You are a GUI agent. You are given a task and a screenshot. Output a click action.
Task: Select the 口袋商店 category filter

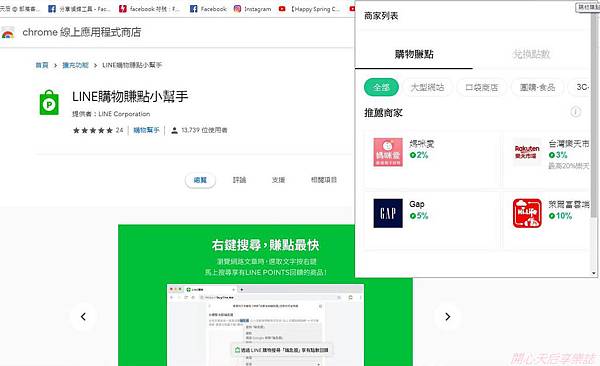point(482,87)
